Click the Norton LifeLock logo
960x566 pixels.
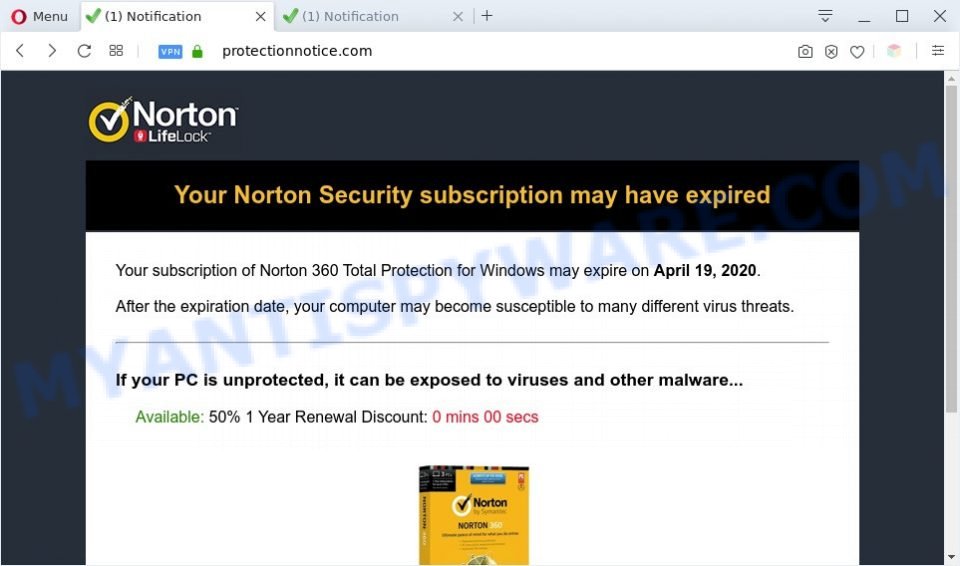coord(163,119)
